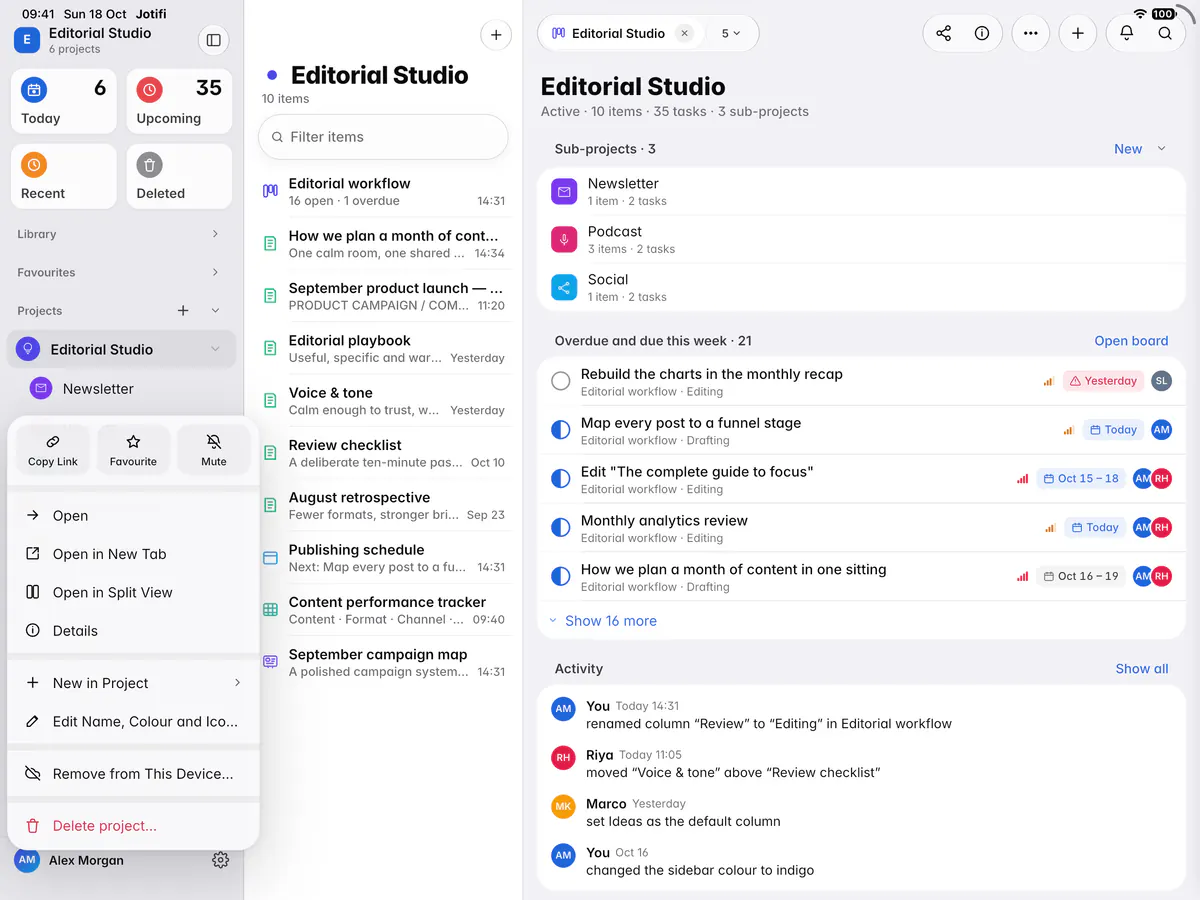Click the Yesterday overdue date badge
This screenshot has height=900, width=1200.
click(x=1103, y=381)
